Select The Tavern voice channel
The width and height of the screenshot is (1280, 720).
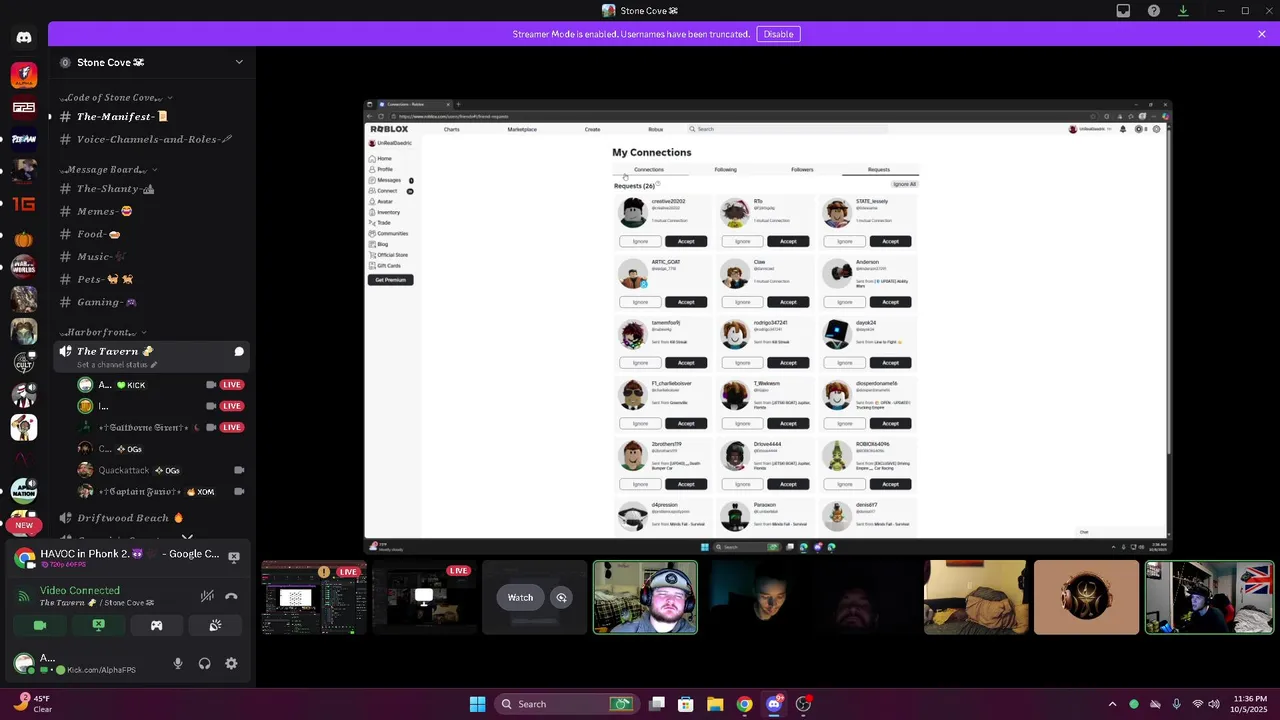tap(150, 356)
